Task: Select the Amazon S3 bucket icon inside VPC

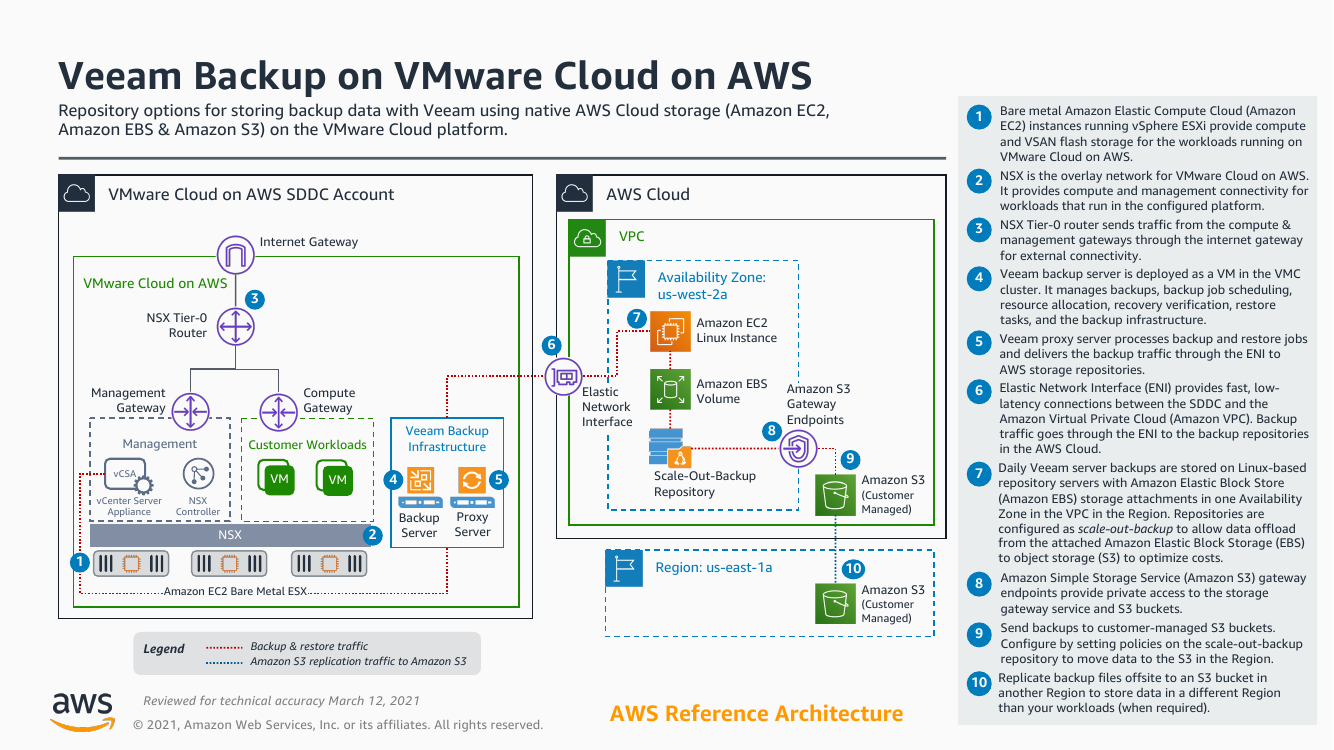Action: point(833,495)
